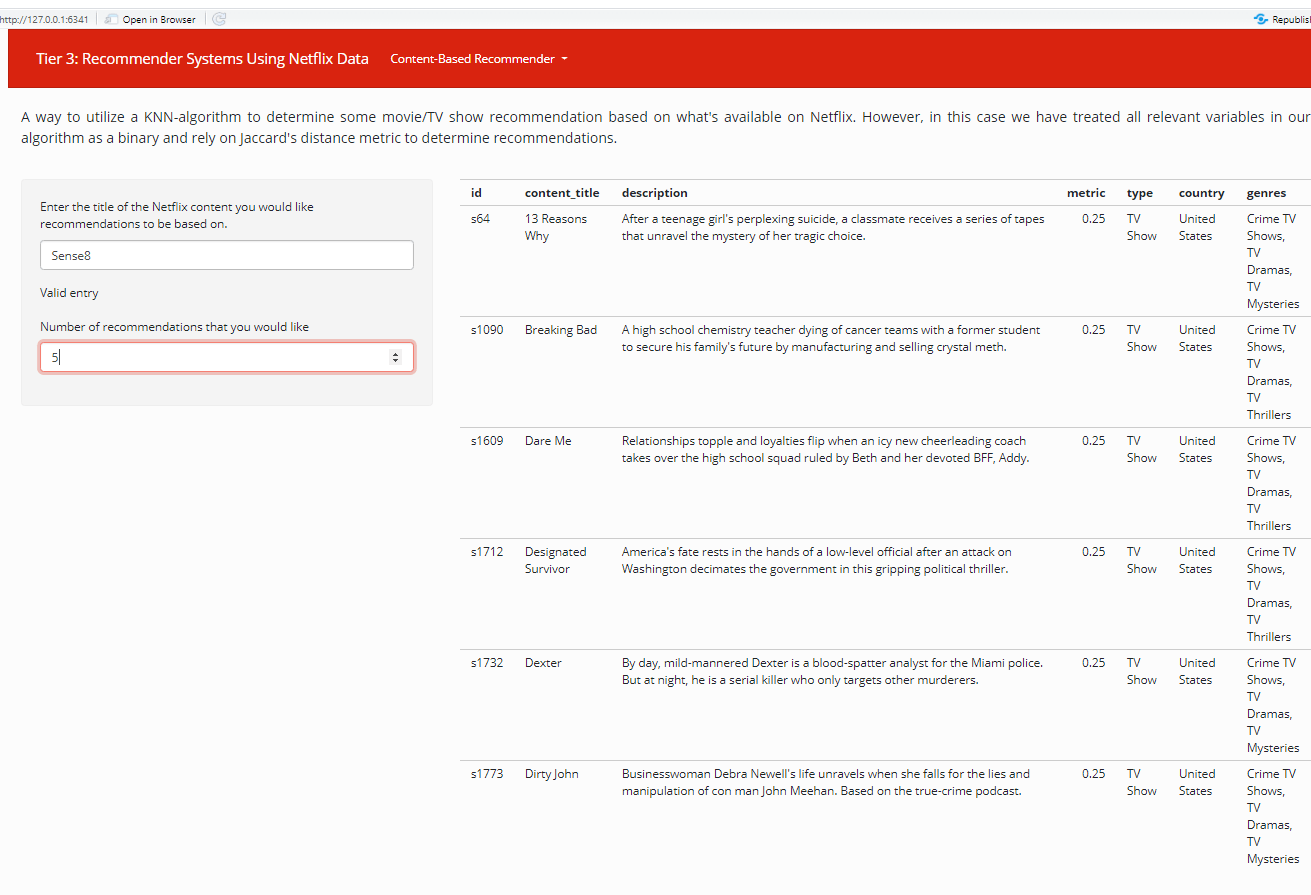Image resolution: width=1311 pixels, height=895 pixels.
Task: Click the 13 Reasons Why title
Action: [556, 227]
